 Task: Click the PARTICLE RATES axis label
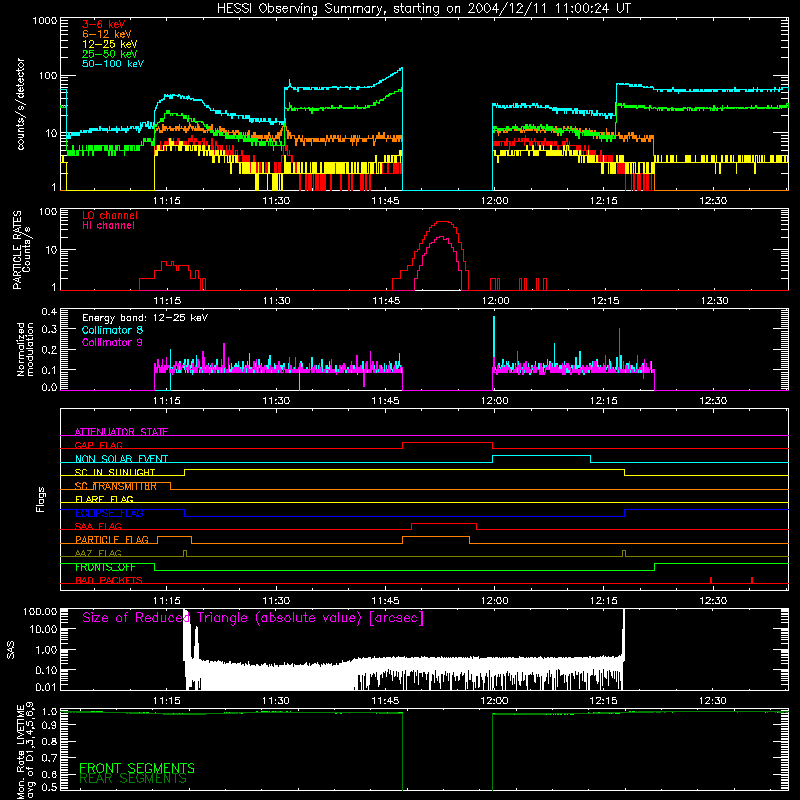click(17, 250)
